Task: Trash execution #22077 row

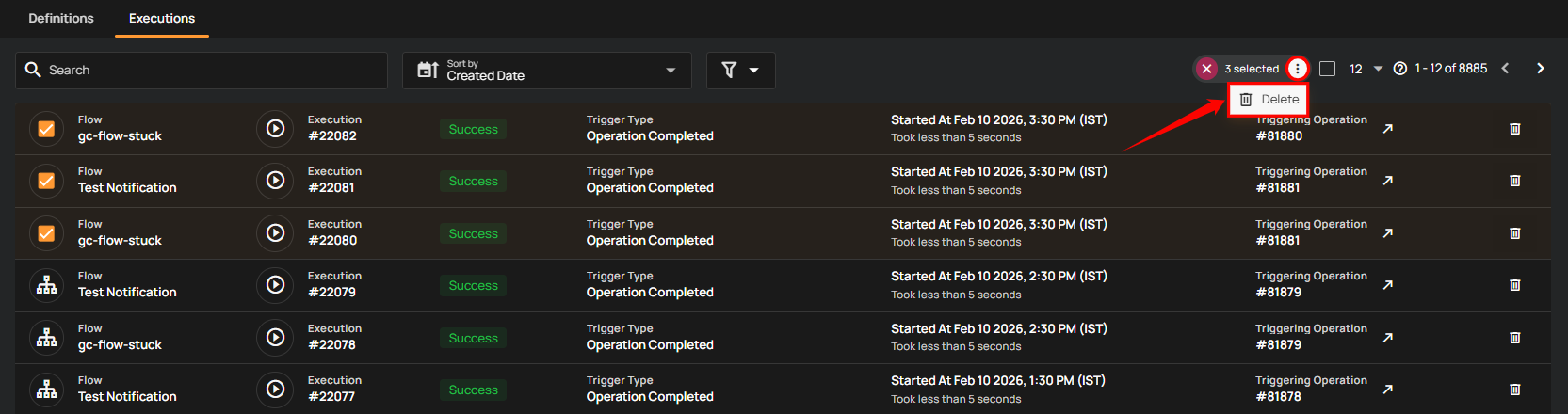Action: 1514,390
